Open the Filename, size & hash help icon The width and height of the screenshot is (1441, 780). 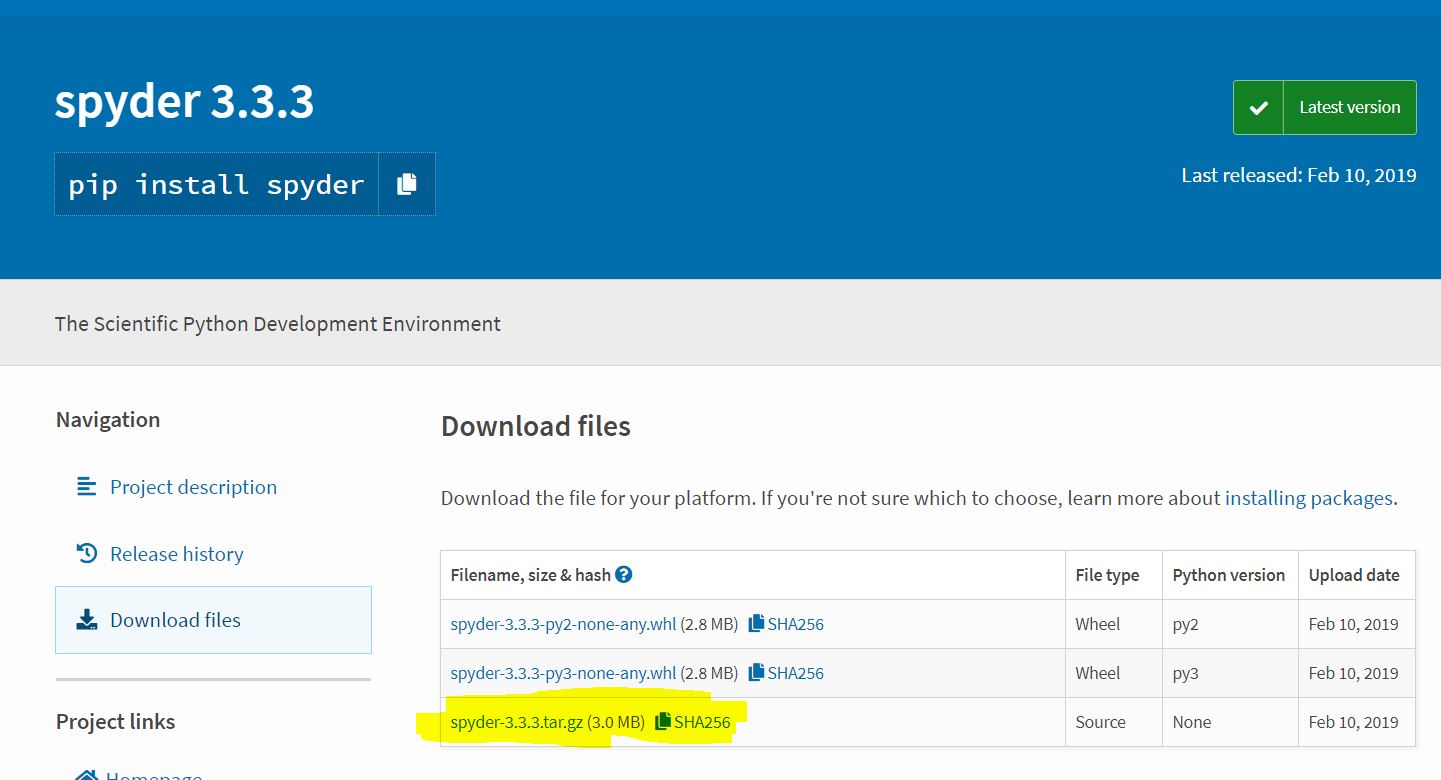pos(624,575)
